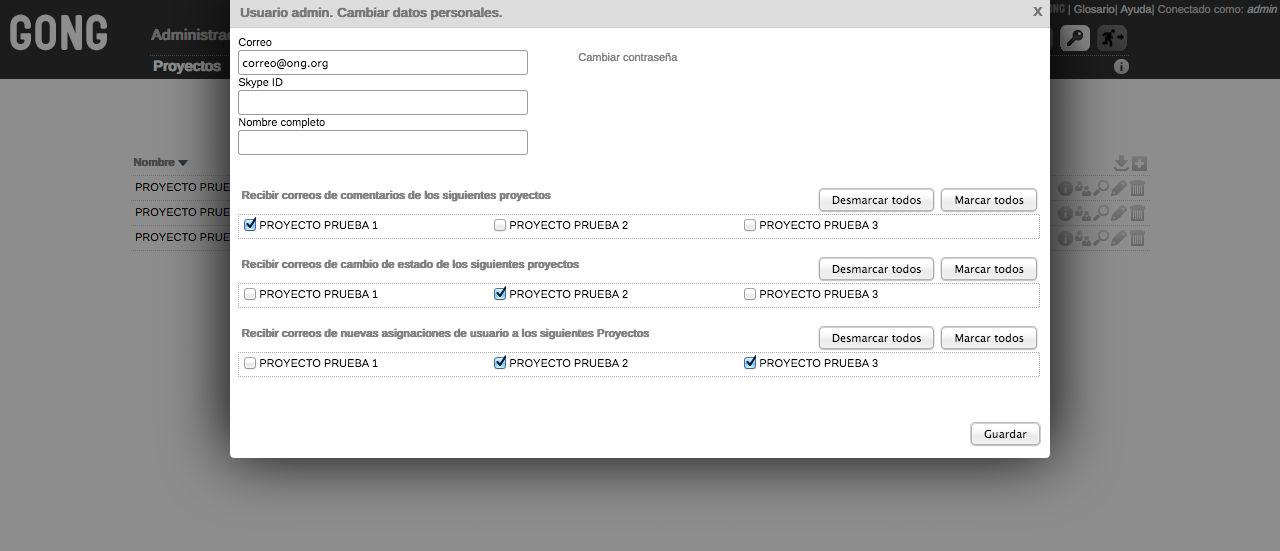Uncheck PROYECTO PRUEBA 1 under comment emails
Screen dimensions: 1280x551
click(250, 225)
